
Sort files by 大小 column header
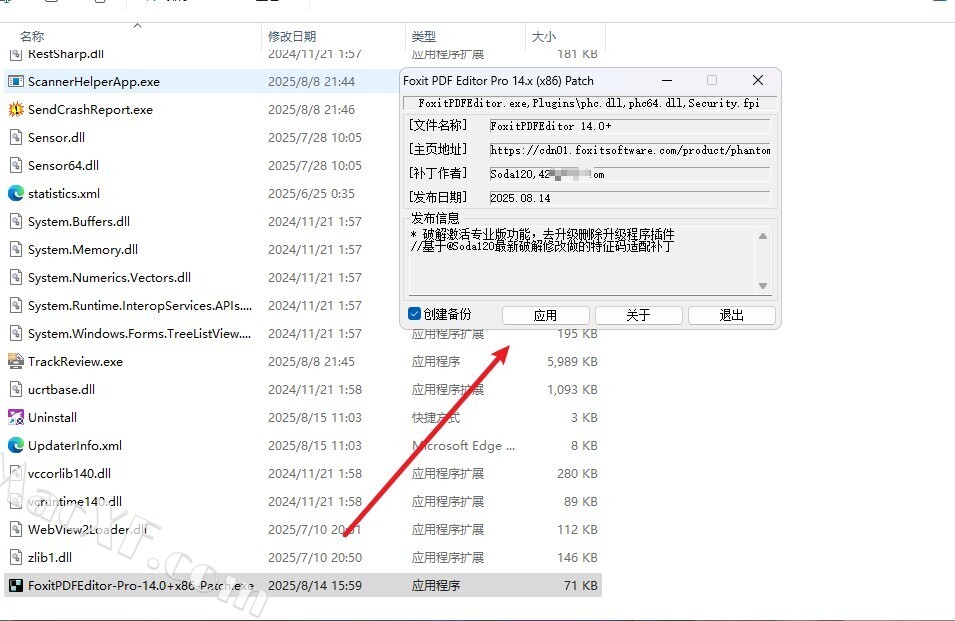544,37
